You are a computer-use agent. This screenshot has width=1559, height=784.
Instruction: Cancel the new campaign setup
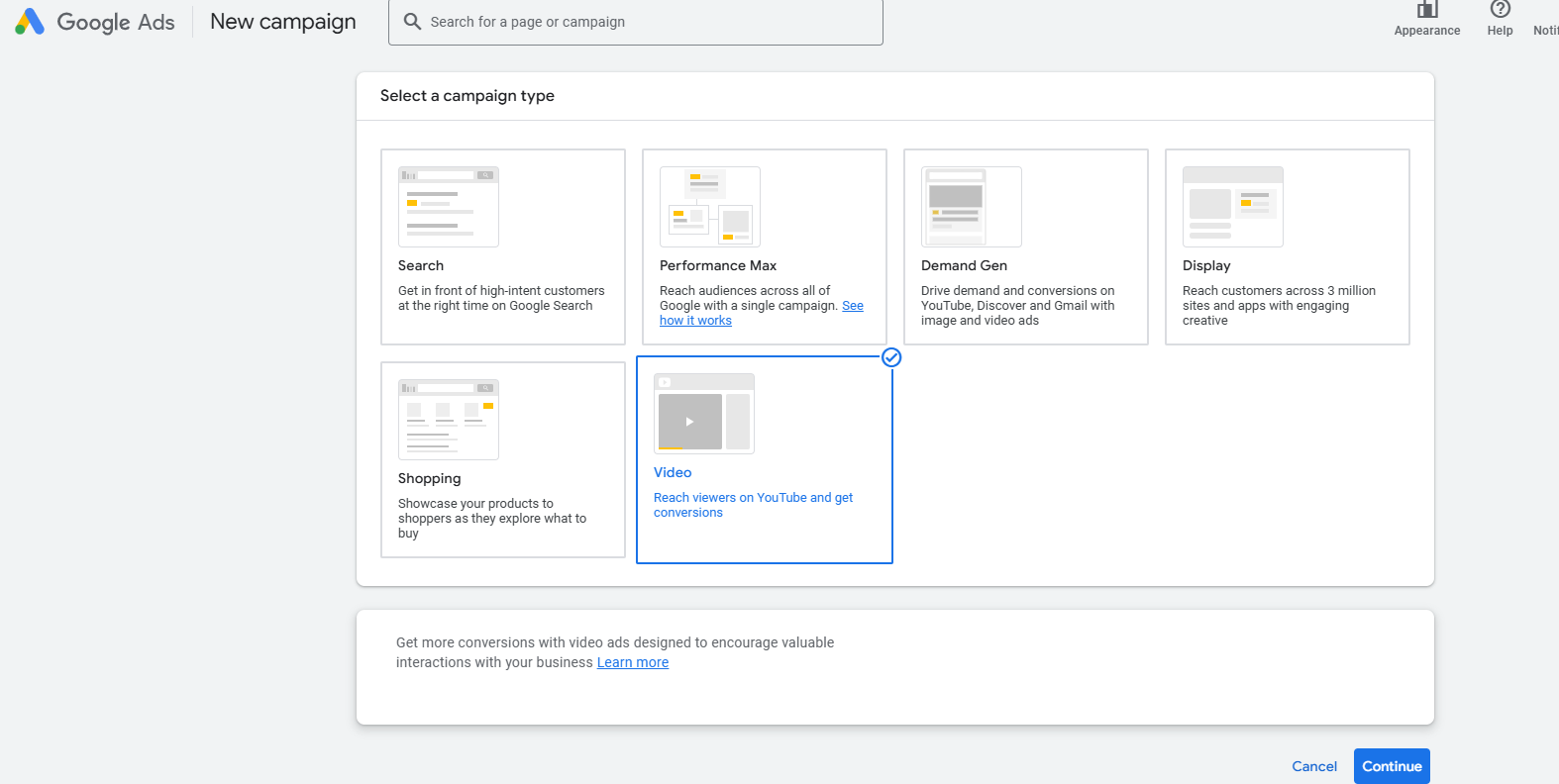pos(1313,766)
